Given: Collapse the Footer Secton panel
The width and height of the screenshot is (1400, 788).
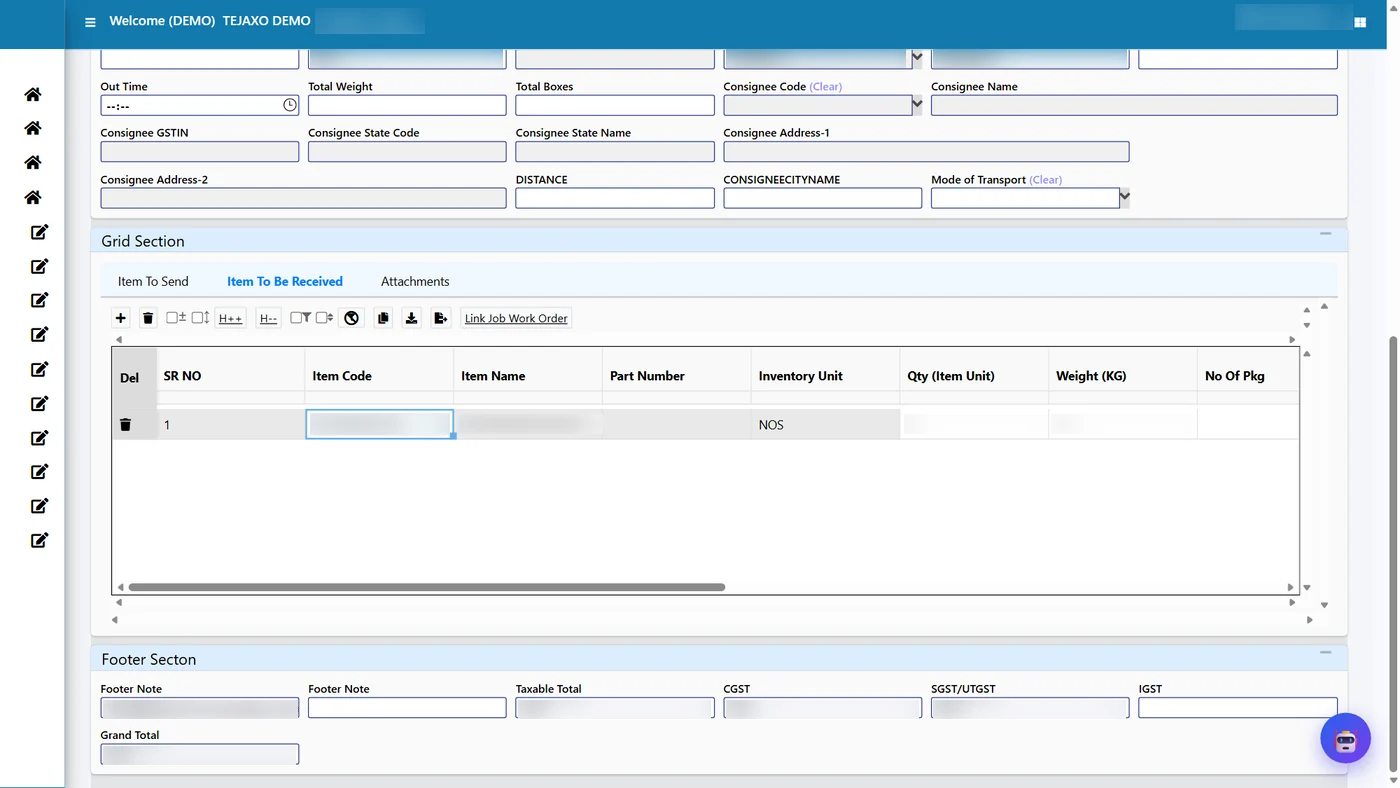Looking at the screenshot, I should click(x=1325, y=652).
